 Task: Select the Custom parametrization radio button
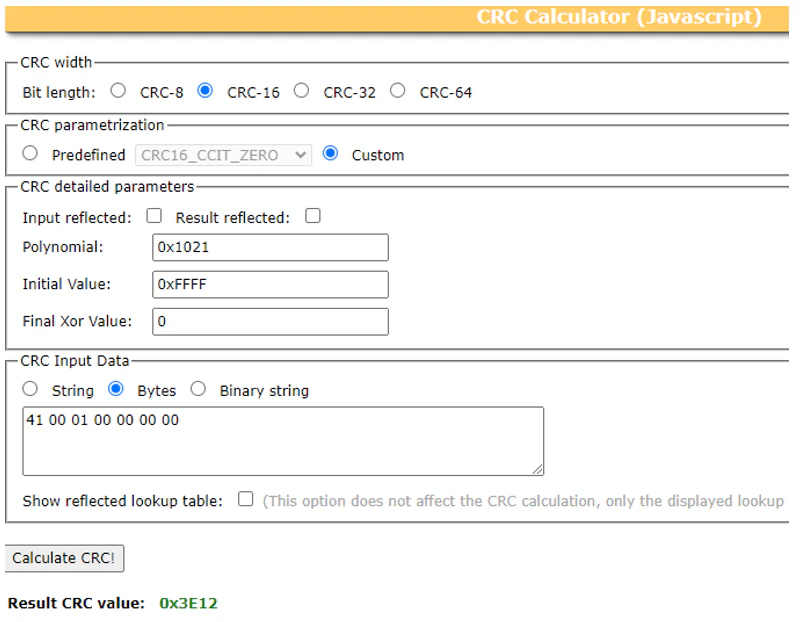pyautogui.click(x=330, y=153)
